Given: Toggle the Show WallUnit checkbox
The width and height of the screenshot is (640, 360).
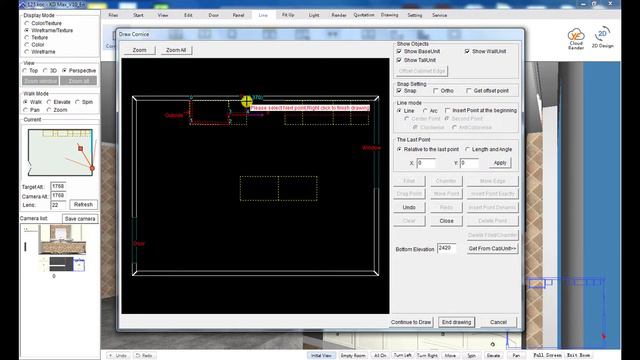Looking at the screenshot, I should 467,51.
